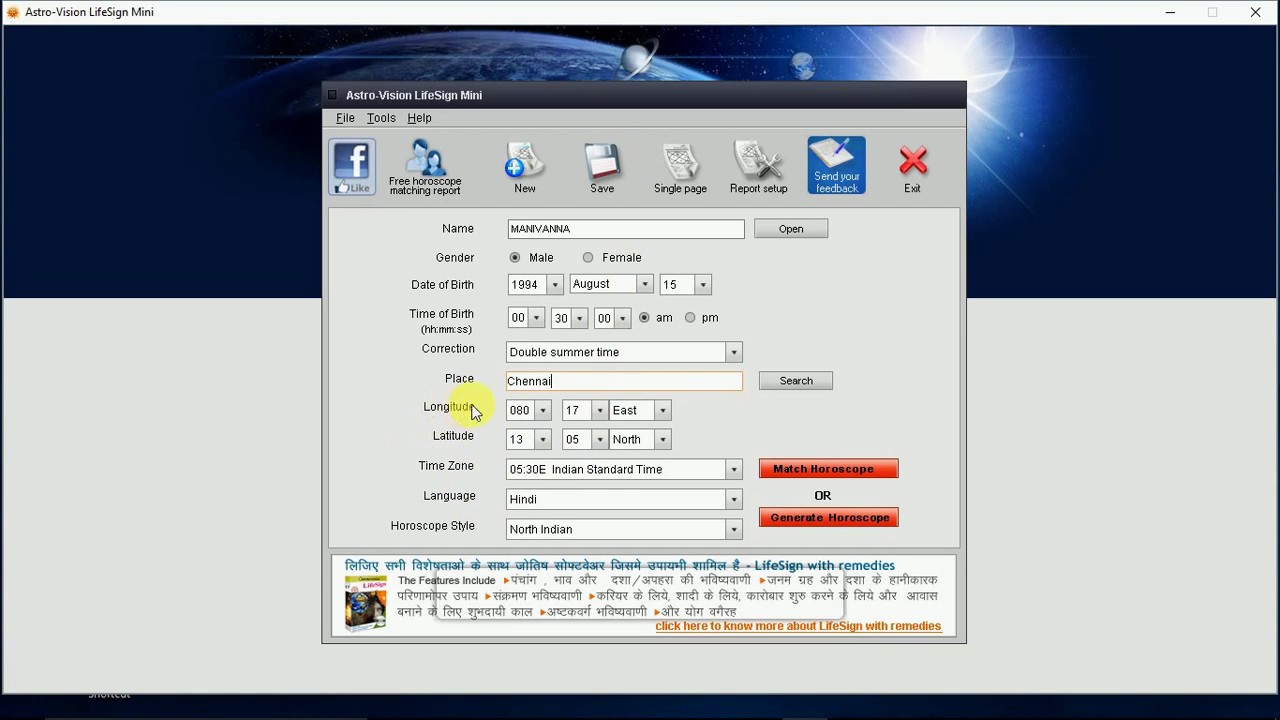1280x720 pixels.
Task: Click the Open button beside Name
Action: click(791, 229)
